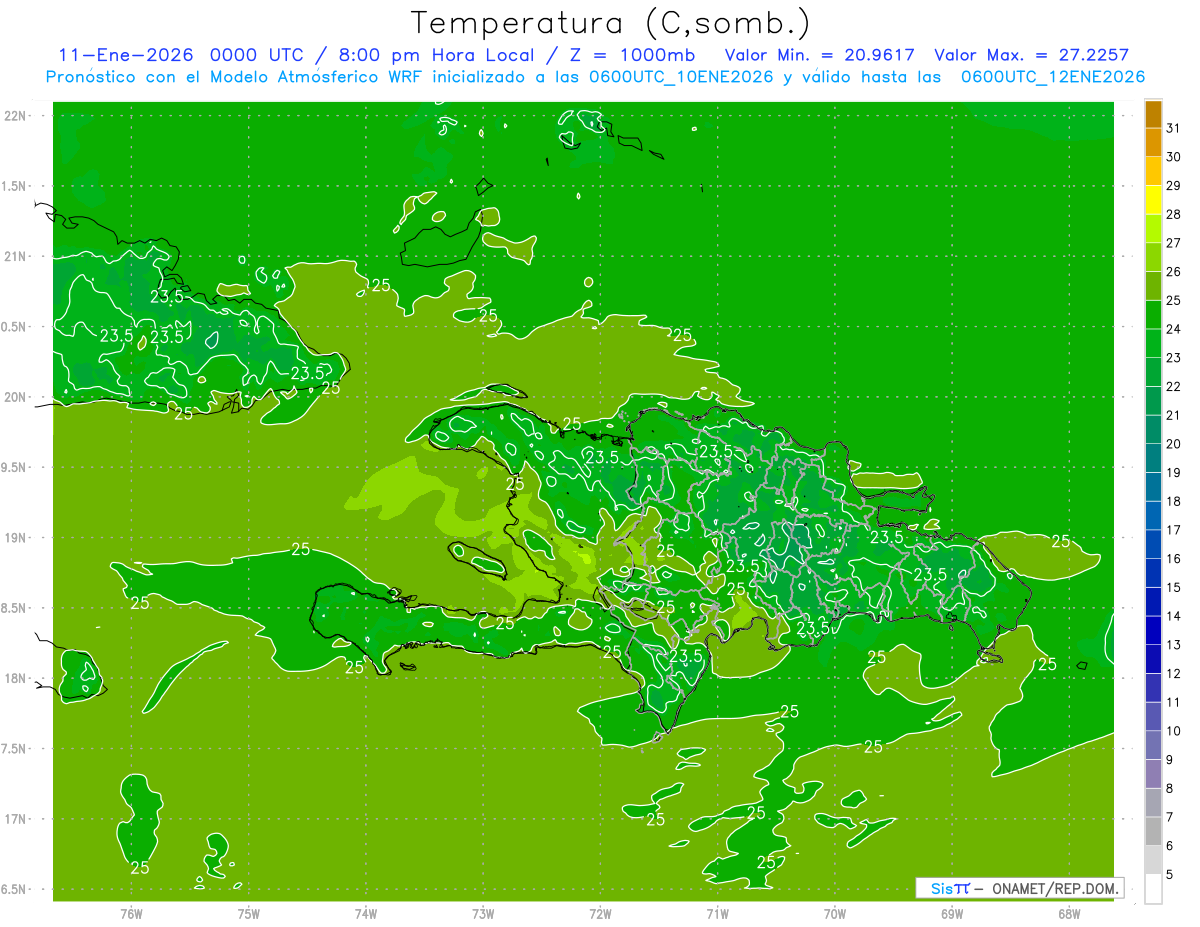Image resolution: width=1200 pixels, height=927 pixels.
Task: Click the "19N" latitude axis label
Action: tap(16, 537)
